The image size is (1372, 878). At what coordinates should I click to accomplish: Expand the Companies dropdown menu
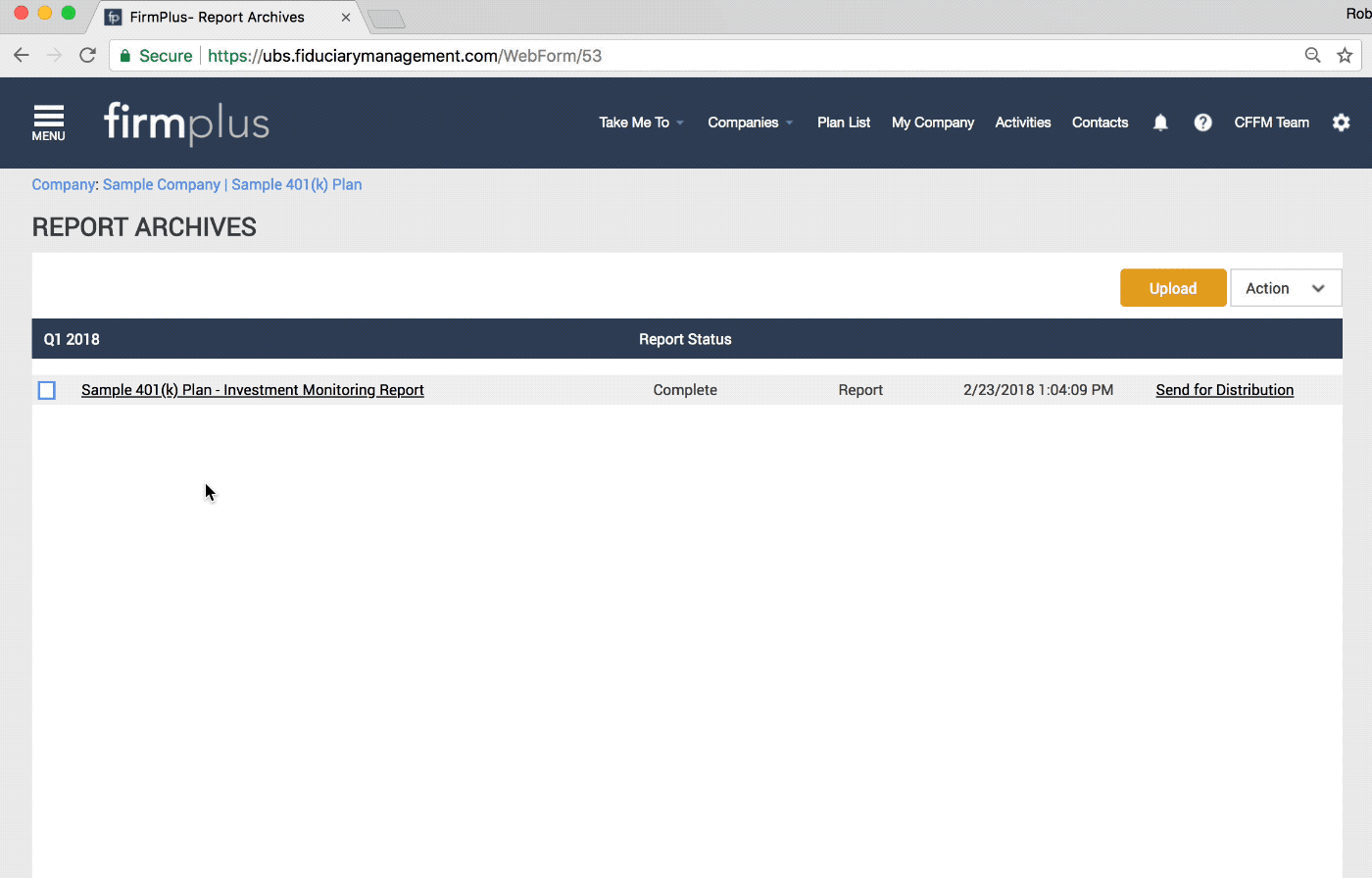751,122
